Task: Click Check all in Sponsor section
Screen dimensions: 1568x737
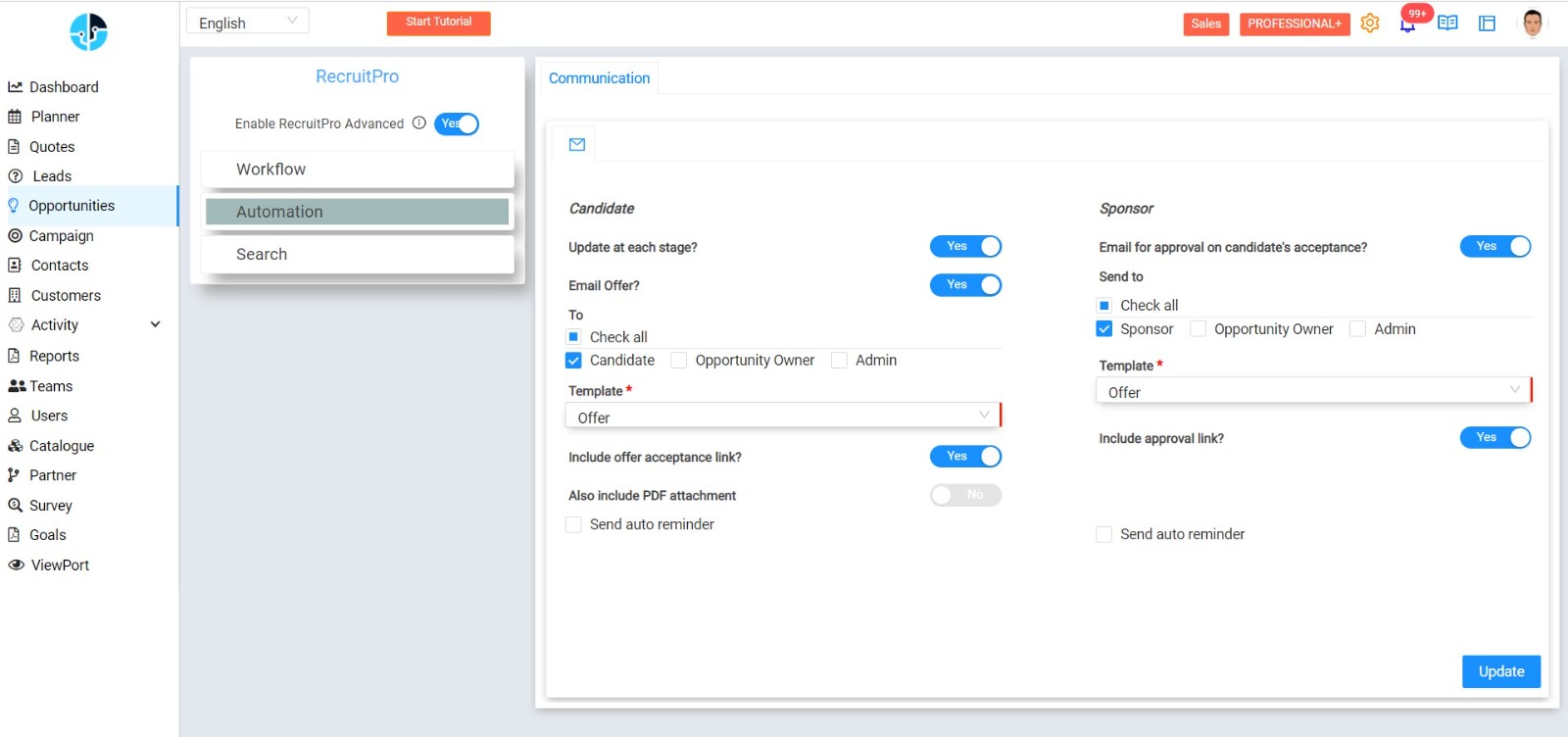Action: (1104, 306)
